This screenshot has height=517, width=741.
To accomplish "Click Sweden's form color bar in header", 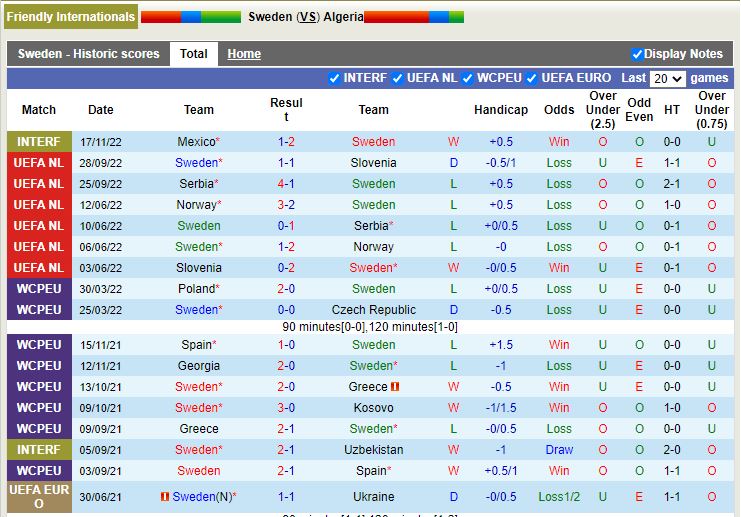I will pos(191,17).
